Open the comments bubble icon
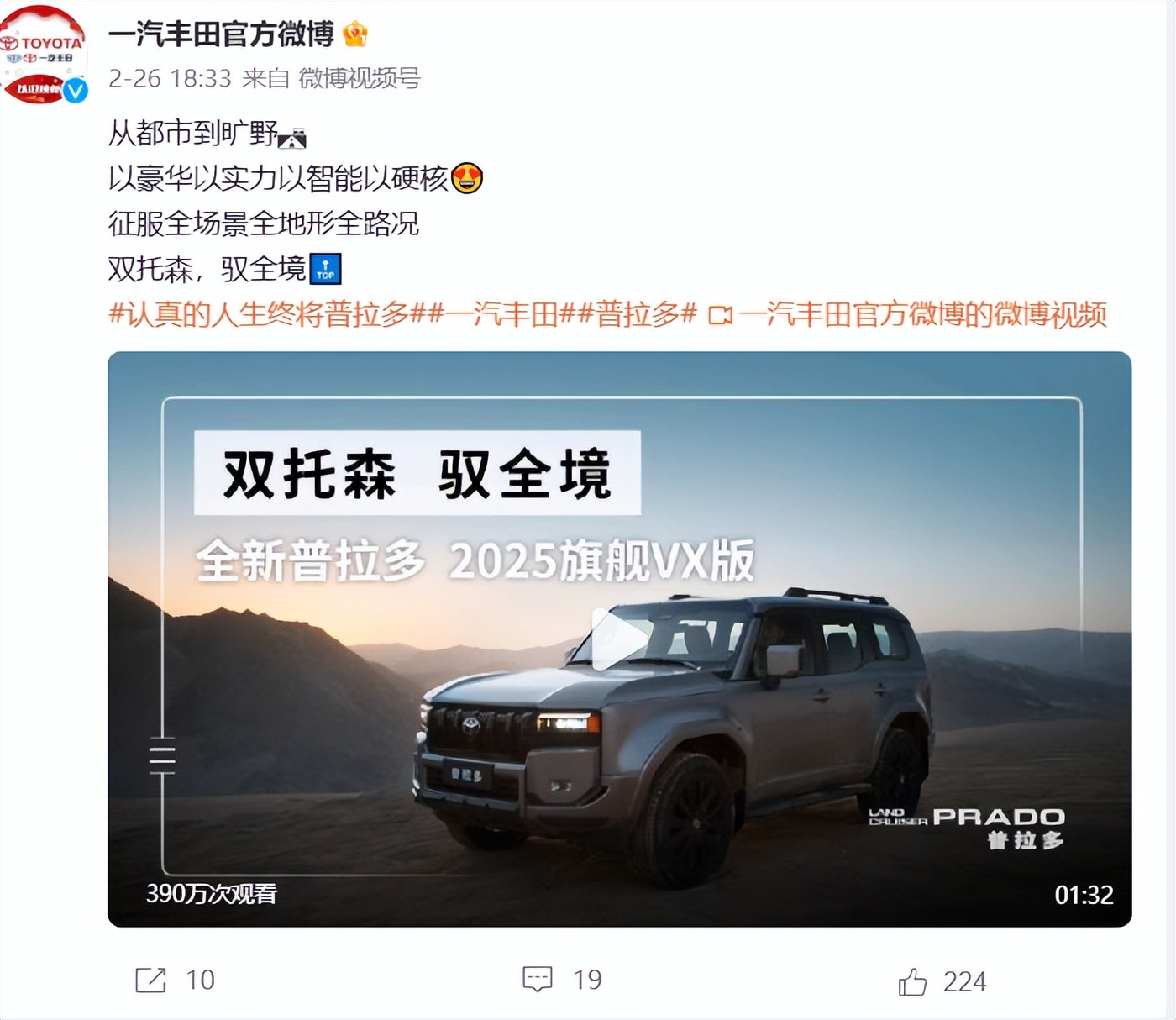Image resolution: width=1176 pixels, height=1020 pixels. (x=538, y=979)
